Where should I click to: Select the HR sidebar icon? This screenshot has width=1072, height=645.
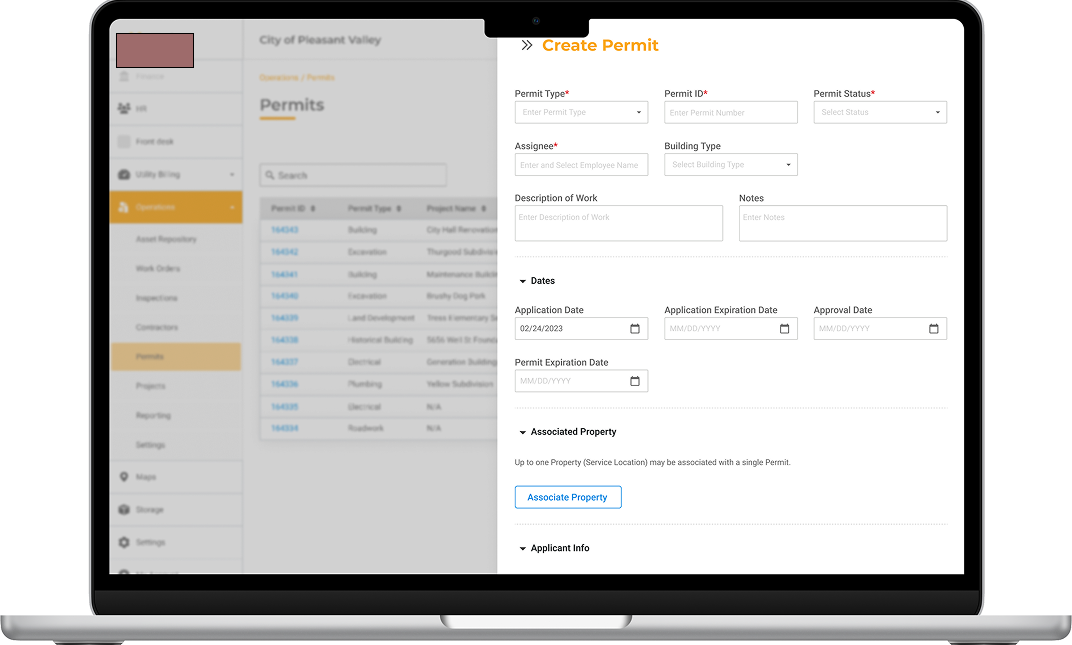pos(122,107)
